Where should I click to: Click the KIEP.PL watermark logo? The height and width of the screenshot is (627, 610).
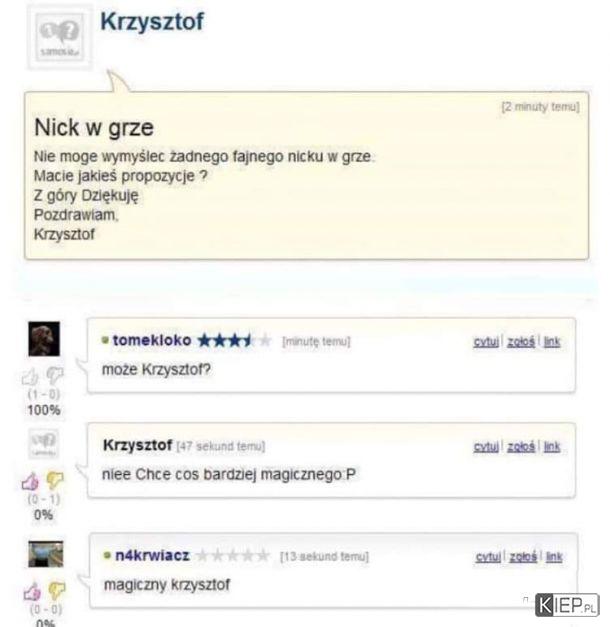pyautogui.click(x=567, y=605)
